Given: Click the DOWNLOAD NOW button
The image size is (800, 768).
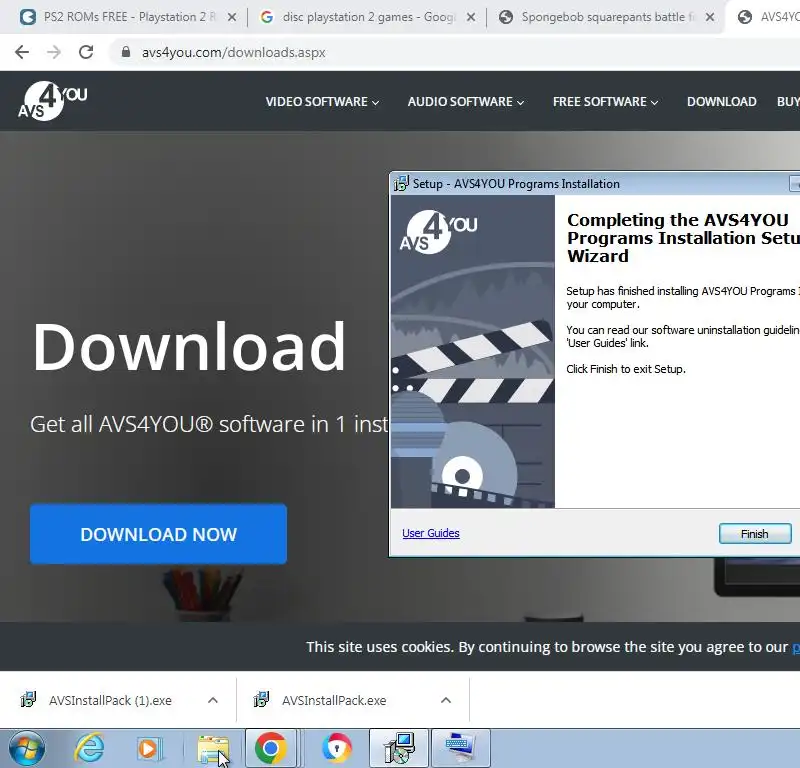Looking at the screenshot, I should click(x=158, y=534).
